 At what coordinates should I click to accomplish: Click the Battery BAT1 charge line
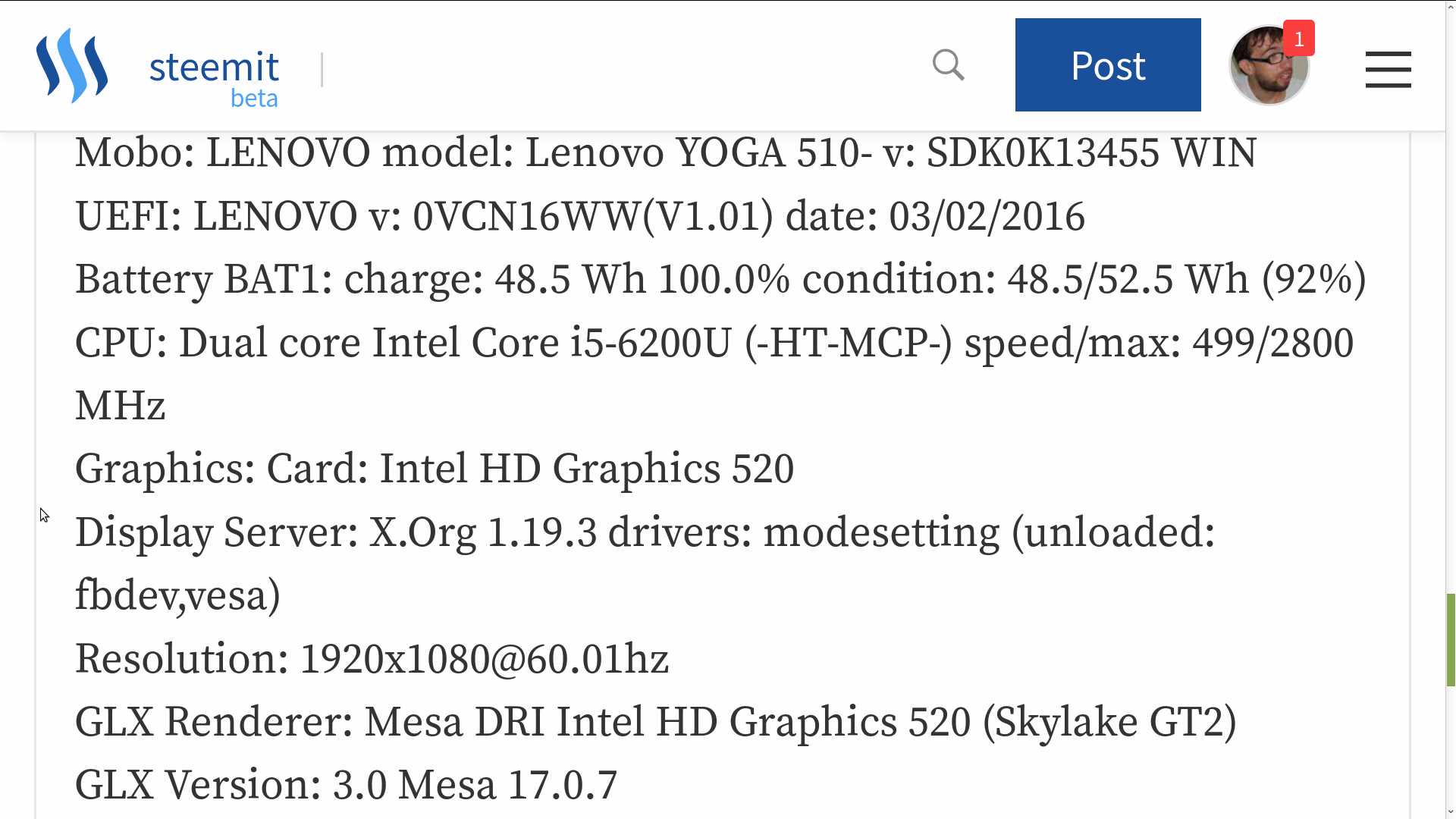pos(720,279)
